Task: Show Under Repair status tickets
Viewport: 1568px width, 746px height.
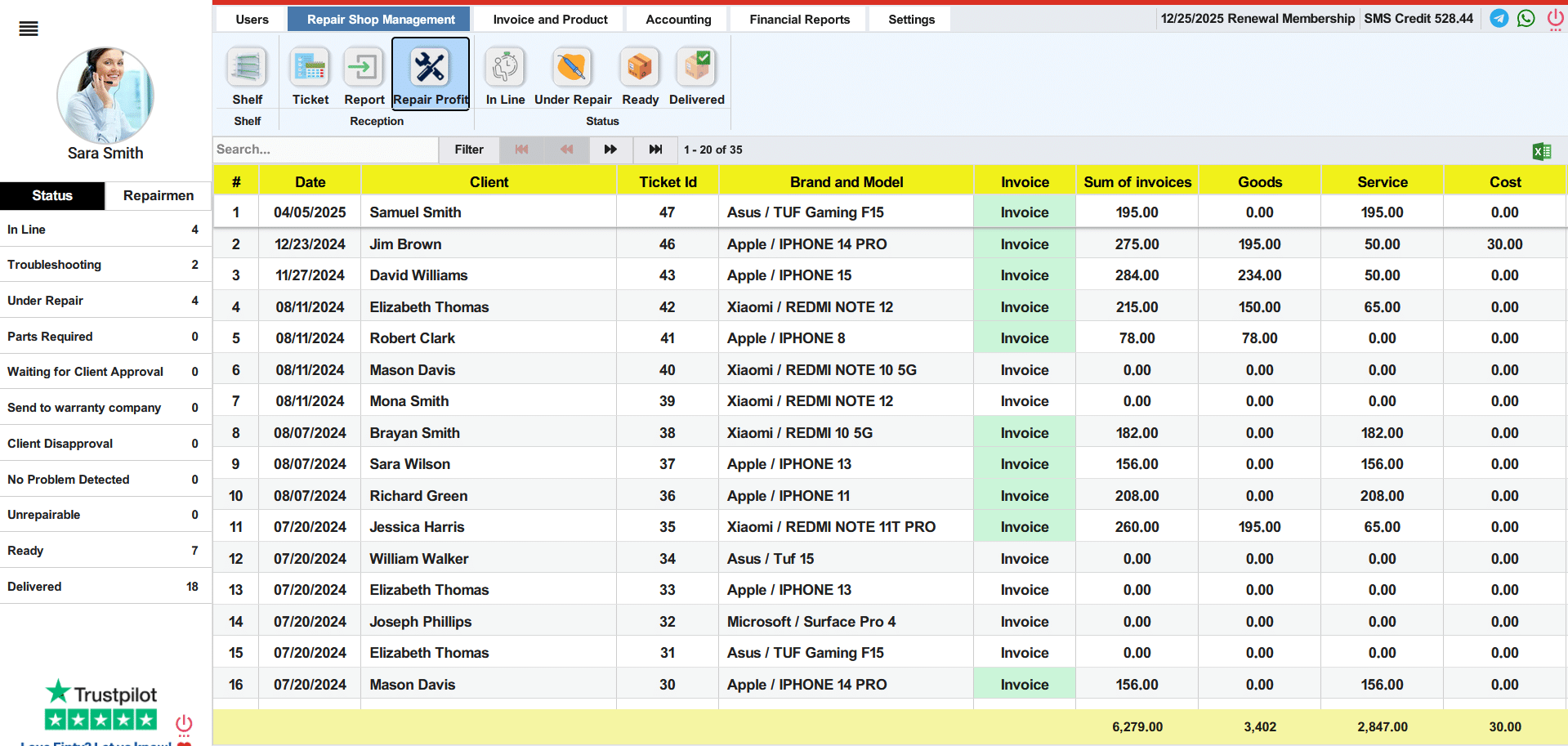Action: [573, 76]
